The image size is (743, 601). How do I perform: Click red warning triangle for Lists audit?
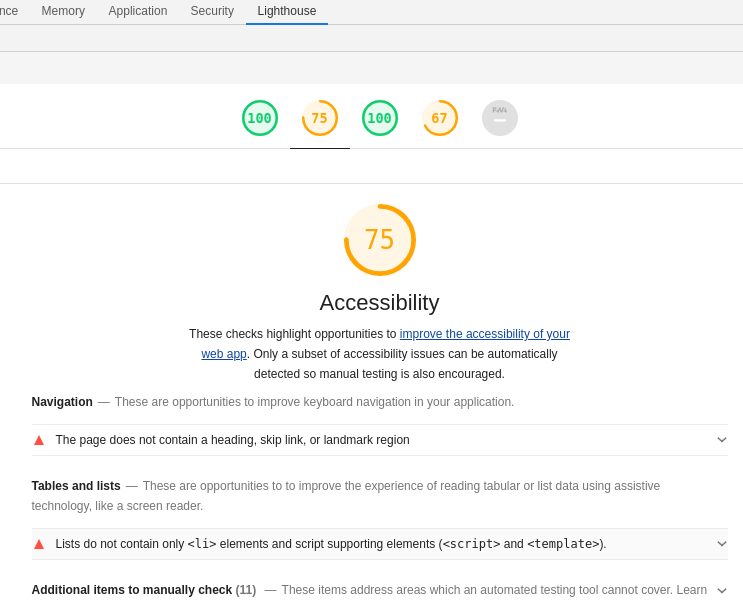[x=39, y=544]
